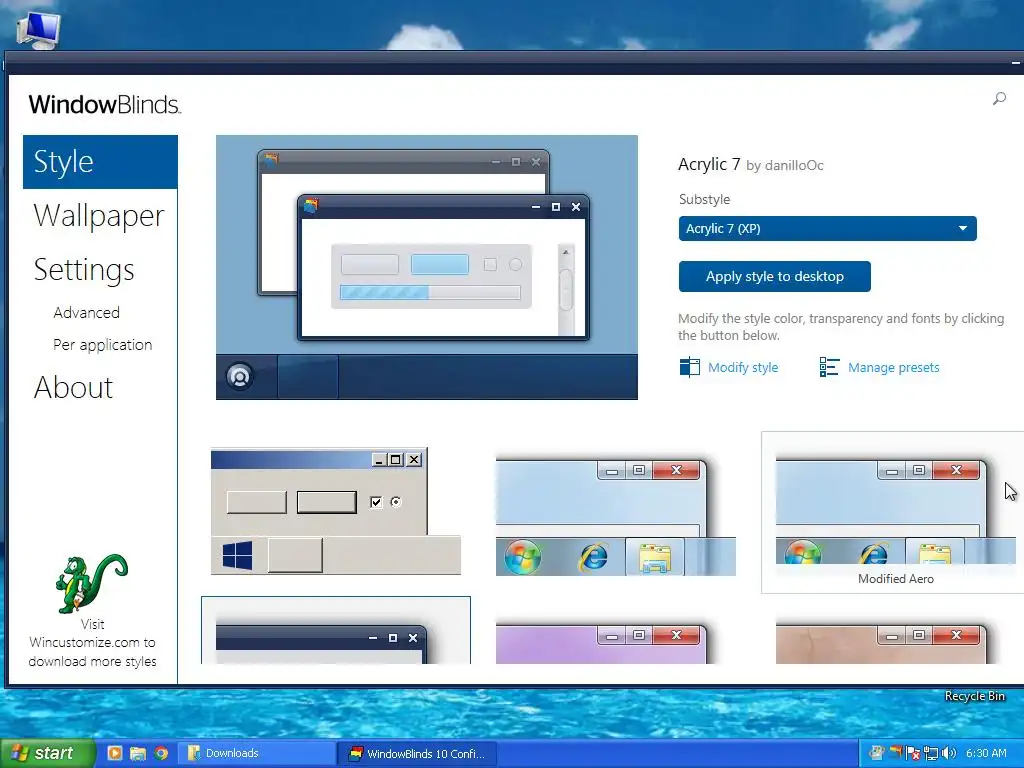
Task: Open Per application settings
Action: pyautogui.click(x=103, y=345)
